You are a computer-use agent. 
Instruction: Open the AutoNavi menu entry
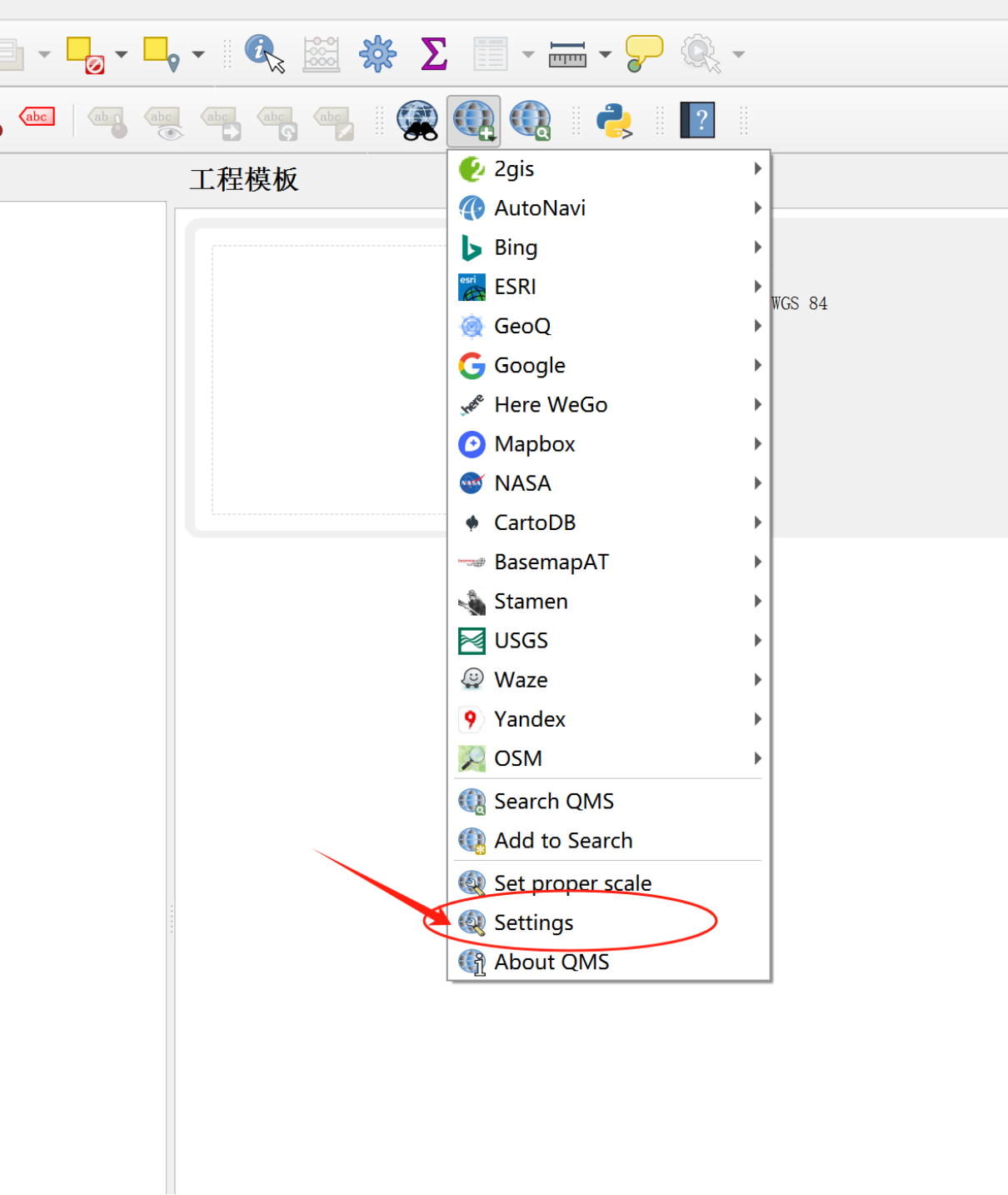coord(609,208)
